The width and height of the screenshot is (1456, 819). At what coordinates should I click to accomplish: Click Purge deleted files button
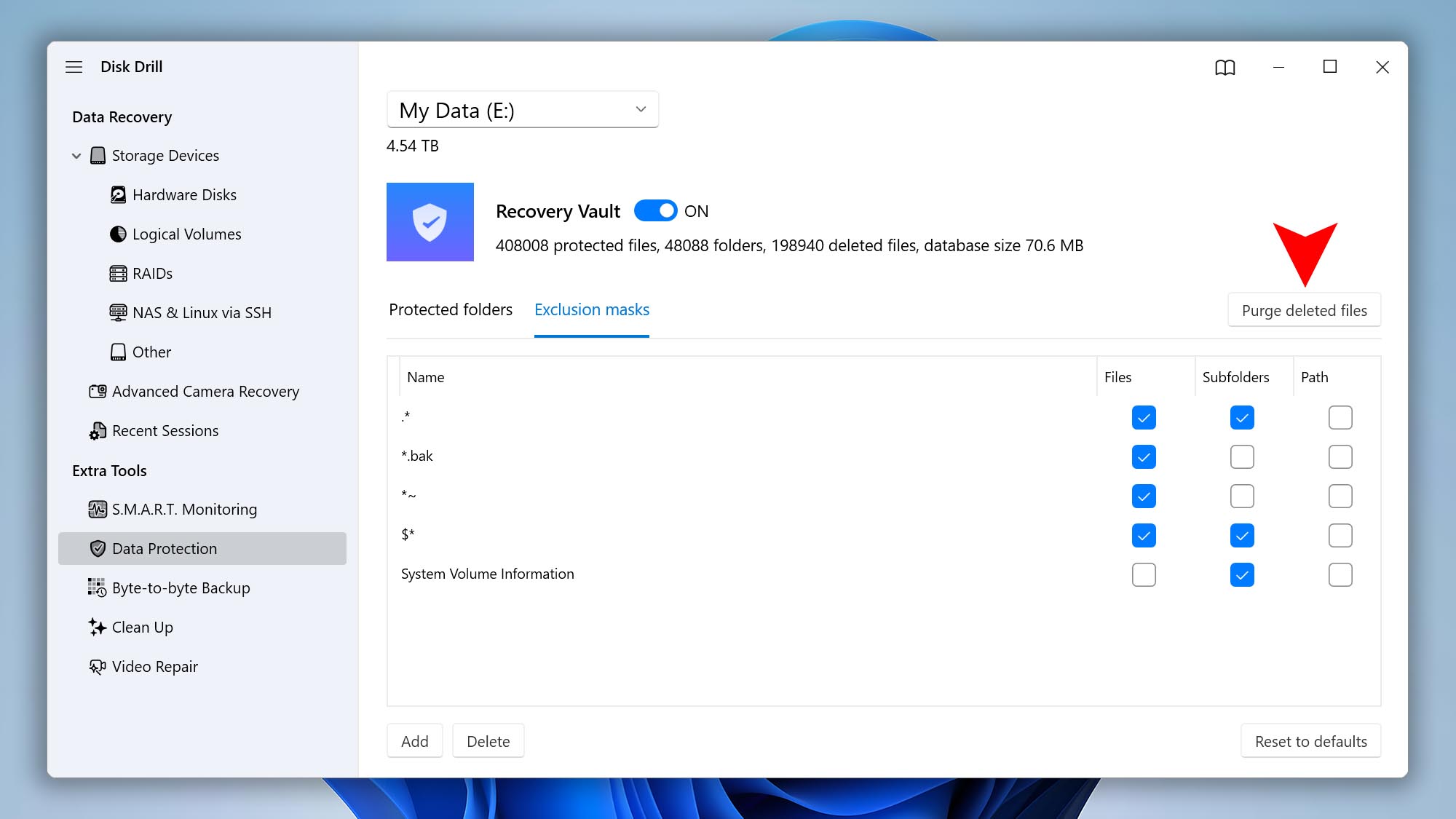point(1305,311)
